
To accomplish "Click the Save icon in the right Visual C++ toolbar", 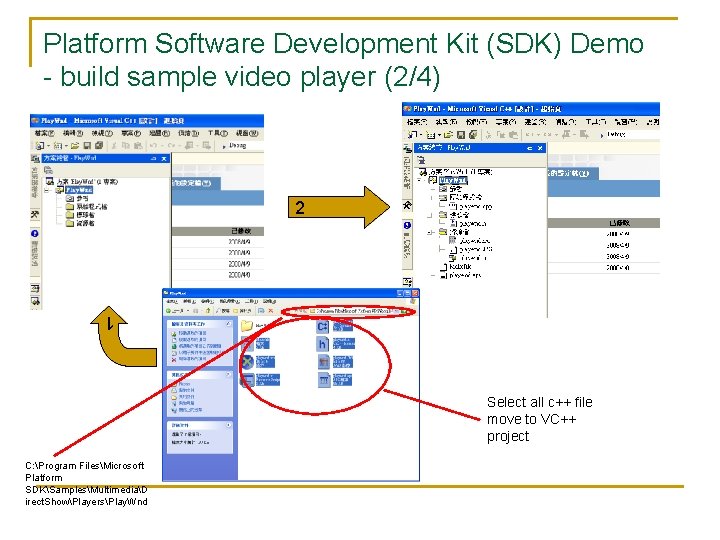I will (461, 134).
